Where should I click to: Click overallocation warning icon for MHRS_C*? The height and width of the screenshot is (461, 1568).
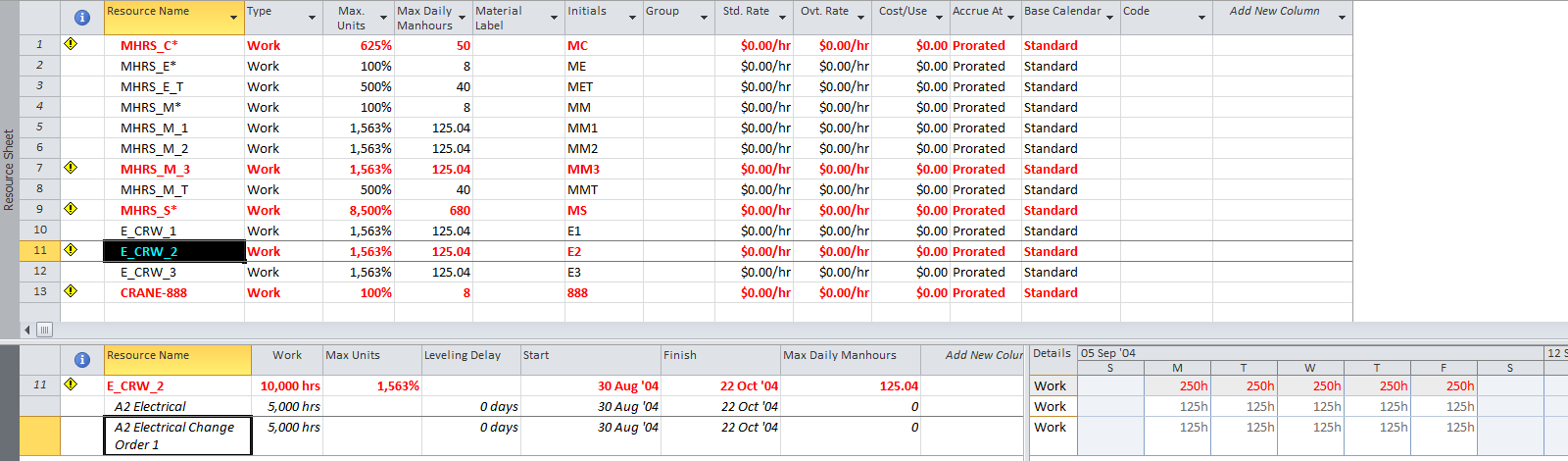coord(71,44)
